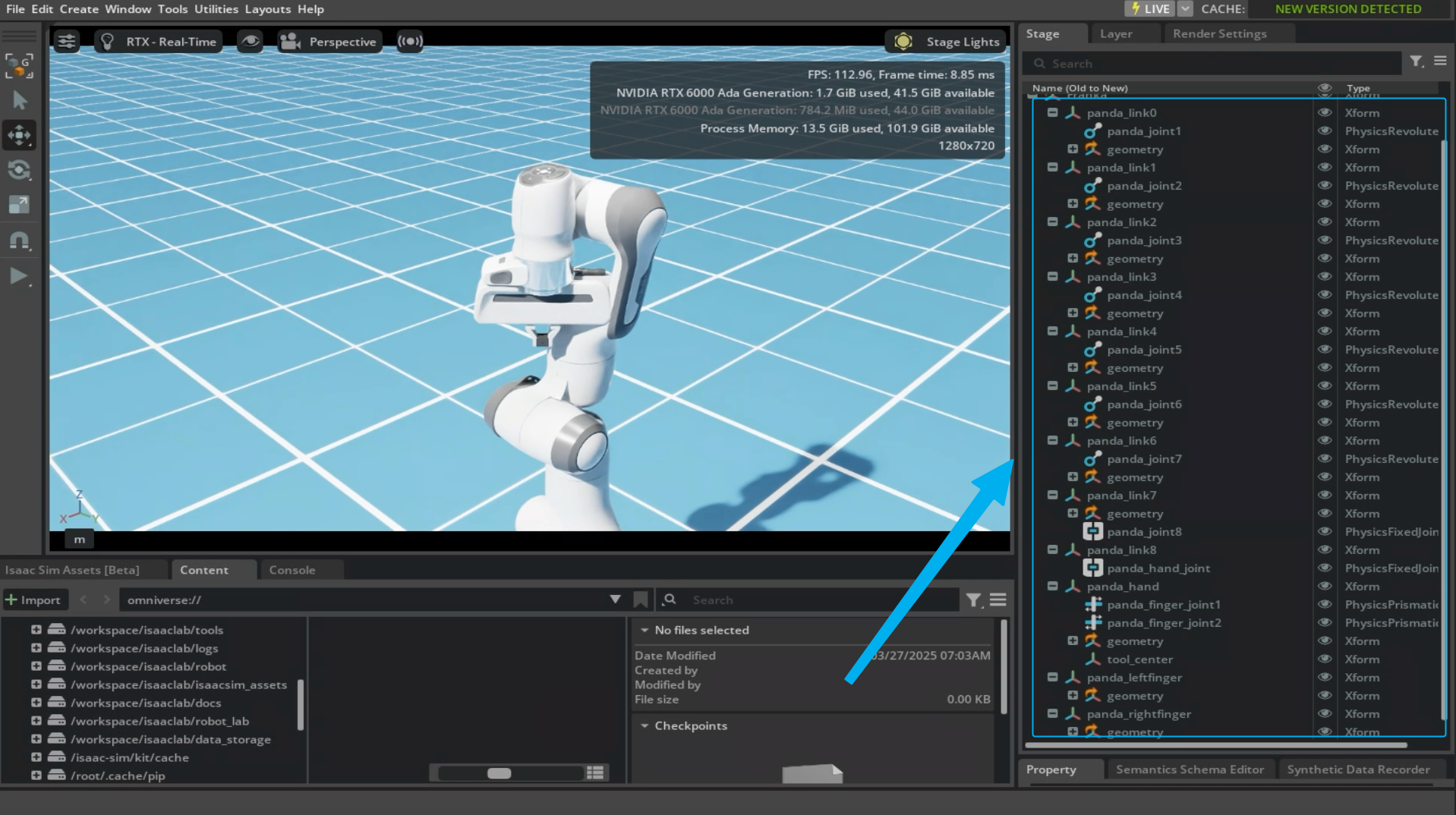Viewport: 1456px width, 815px height.
Task: Open the LIVE session dropdown arrow
Action: pos(1185,9)
